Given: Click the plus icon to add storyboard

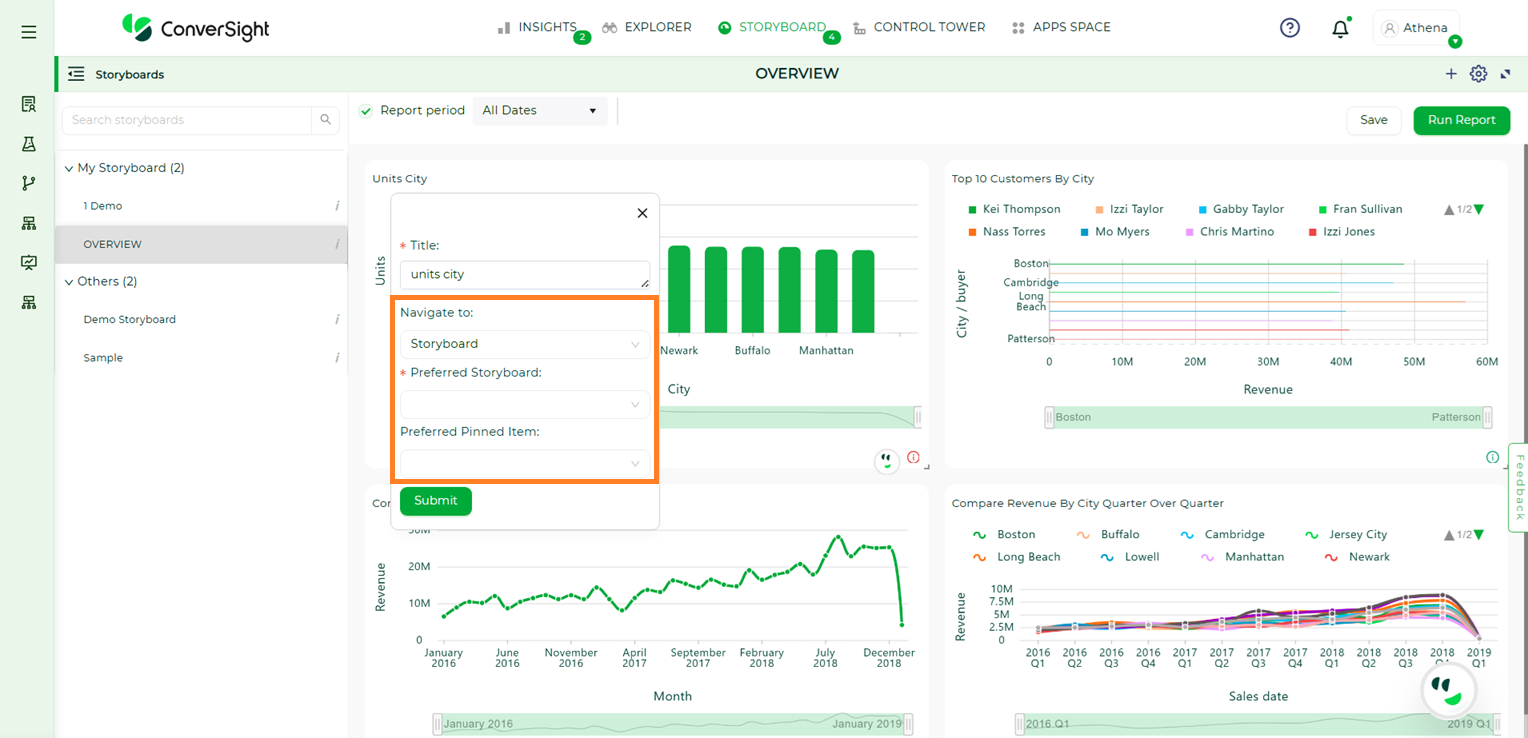Looking at the screenshot, I should (x=1451, y=74).
